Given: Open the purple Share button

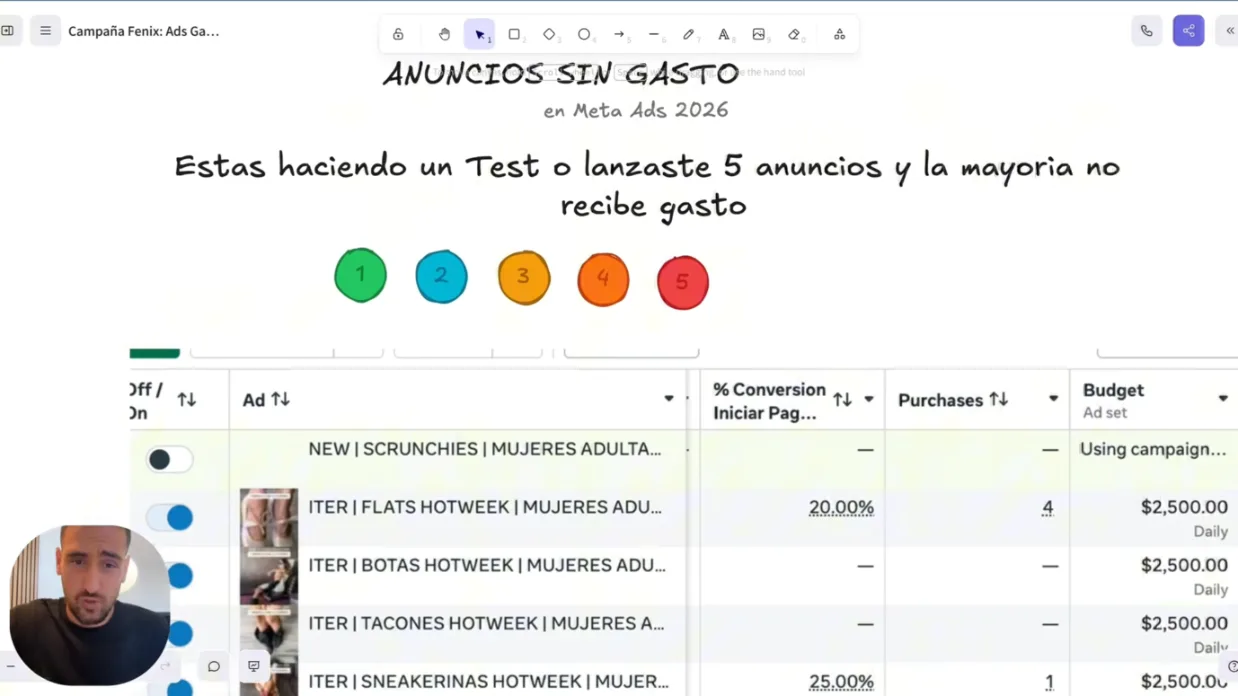Looking at the screenshot, I should click(1188, 31).
